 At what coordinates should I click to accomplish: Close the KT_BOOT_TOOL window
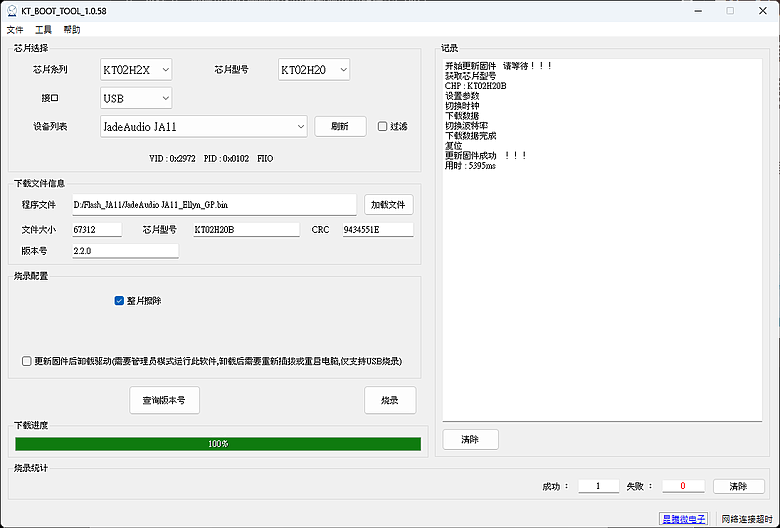pos(763,11)
